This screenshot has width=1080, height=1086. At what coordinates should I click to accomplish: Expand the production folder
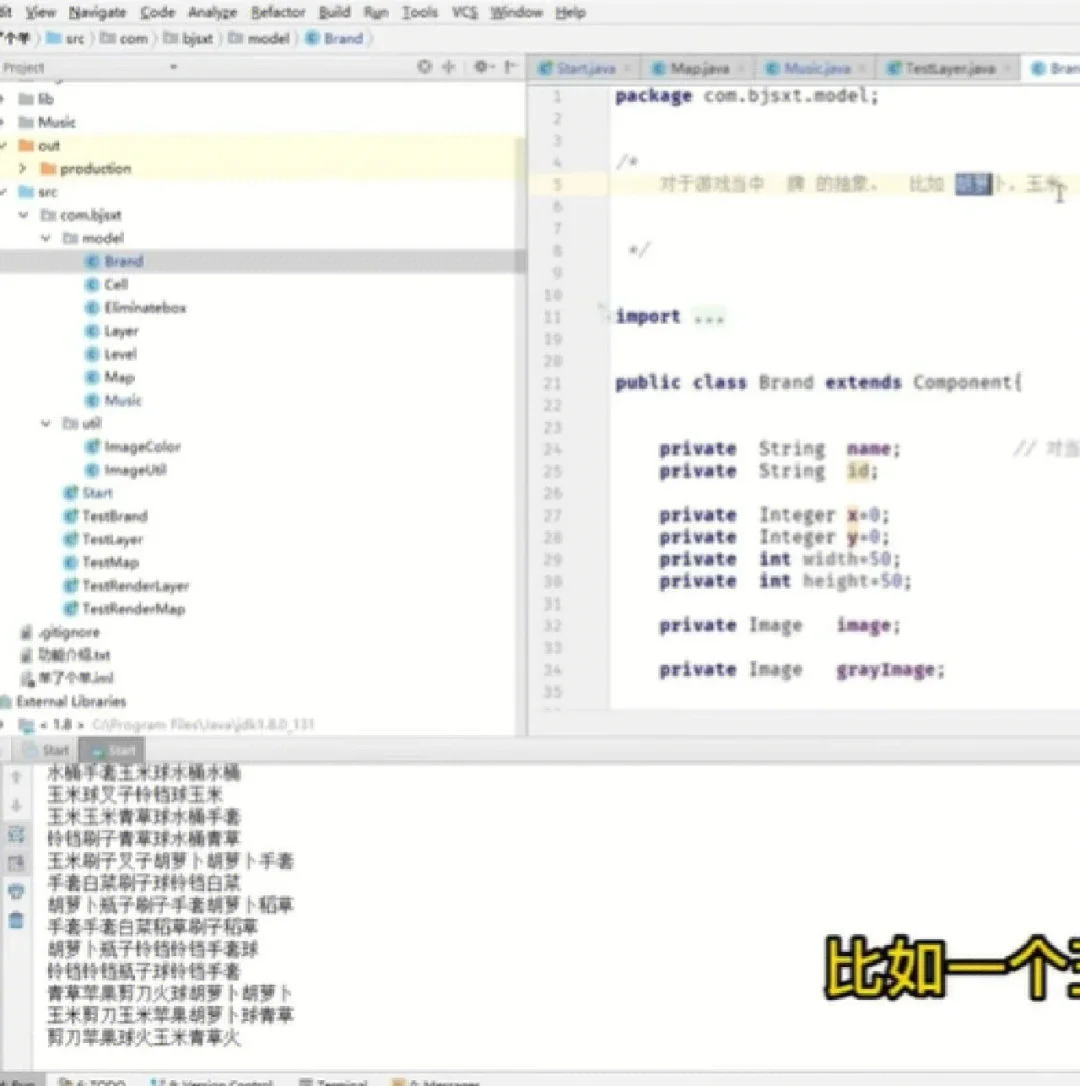(x=23, y=168)
